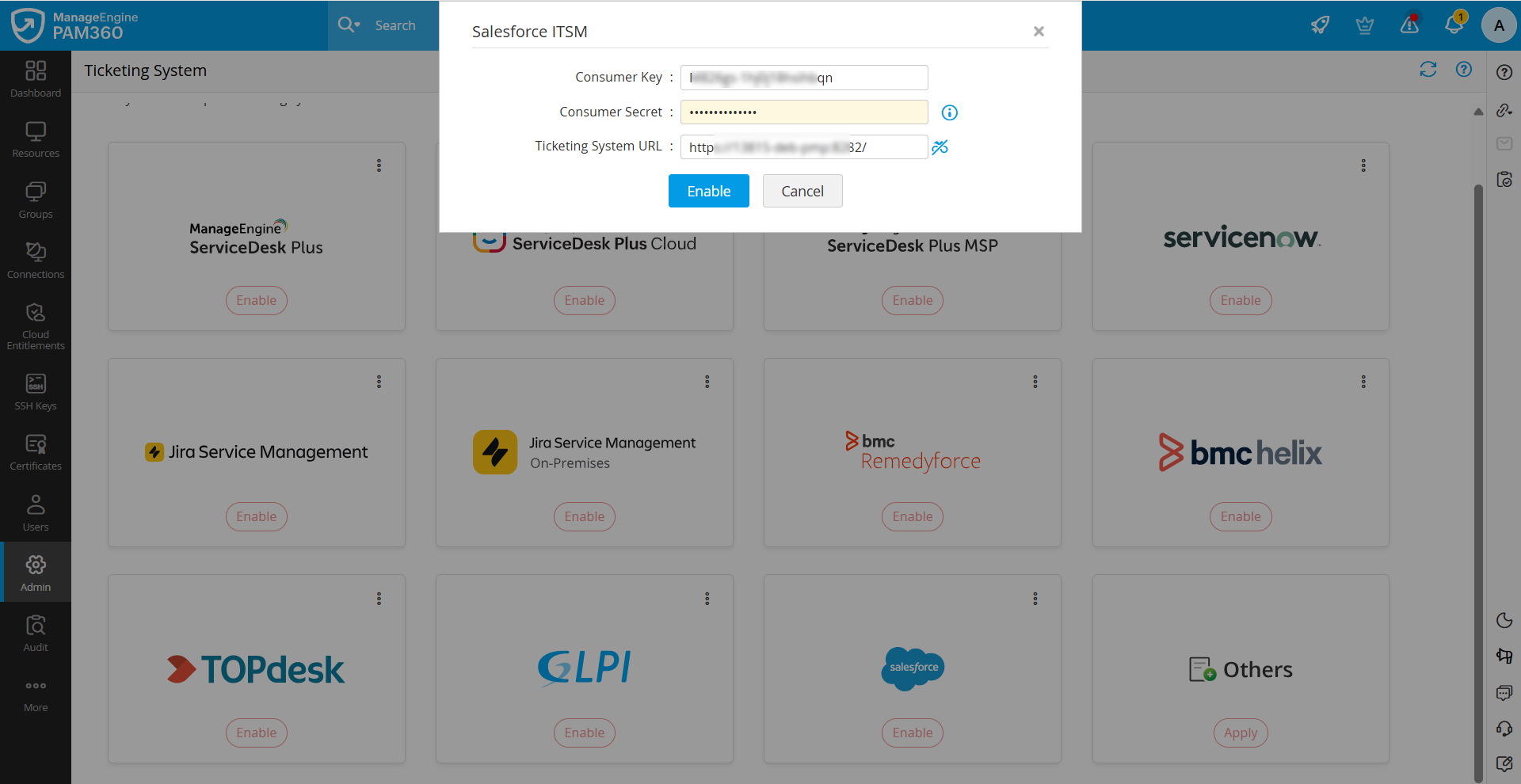Go to Users in sidebar
This screenshot has height=784, width=1521.
[36, 513]
